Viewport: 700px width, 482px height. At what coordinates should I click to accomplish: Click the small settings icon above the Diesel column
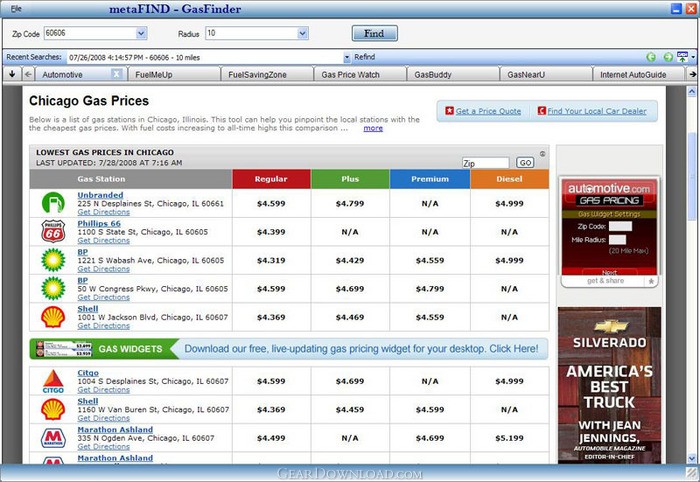click(542, 154)
